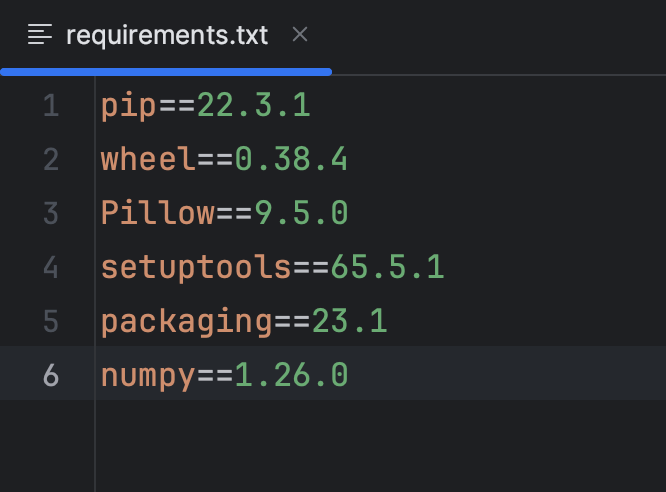Select the requirements.txt editor tab

pyautogui.click(x=167, y=35)
